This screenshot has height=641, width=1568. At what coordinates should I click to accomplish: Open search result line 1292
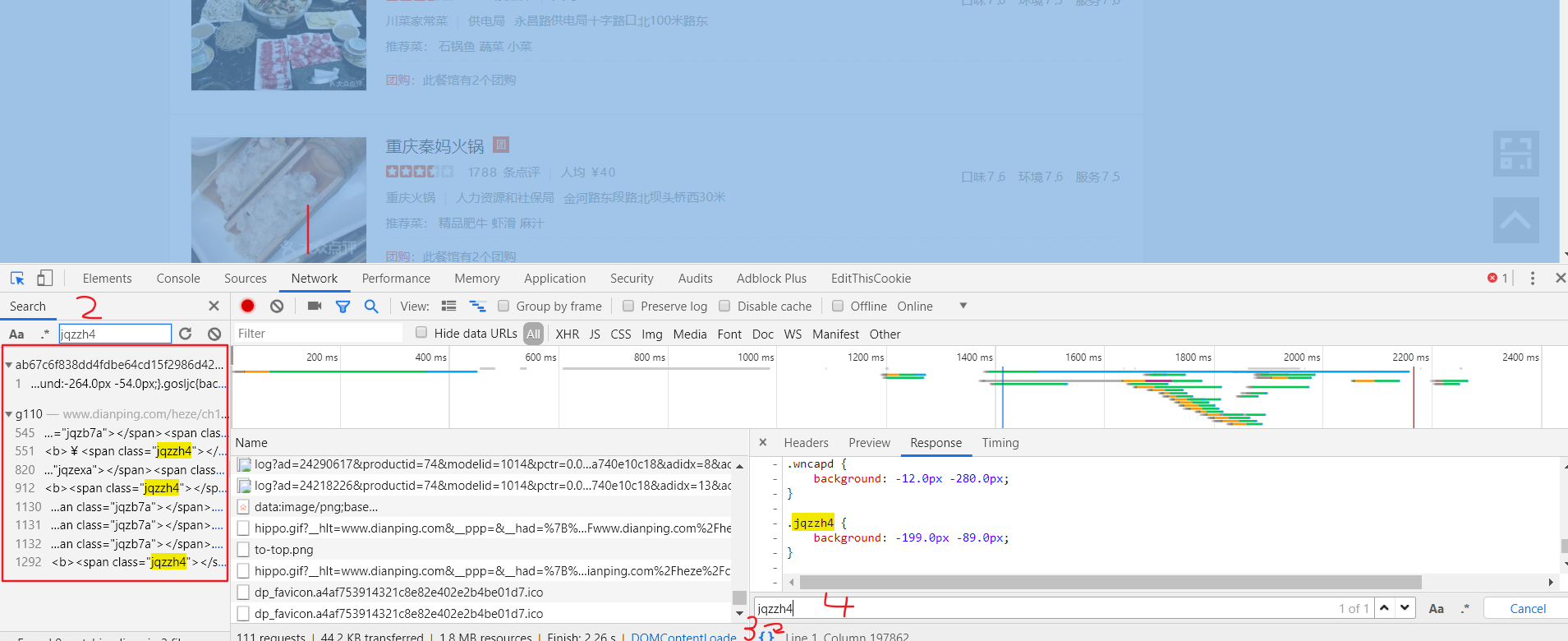[x=115, y=562]
